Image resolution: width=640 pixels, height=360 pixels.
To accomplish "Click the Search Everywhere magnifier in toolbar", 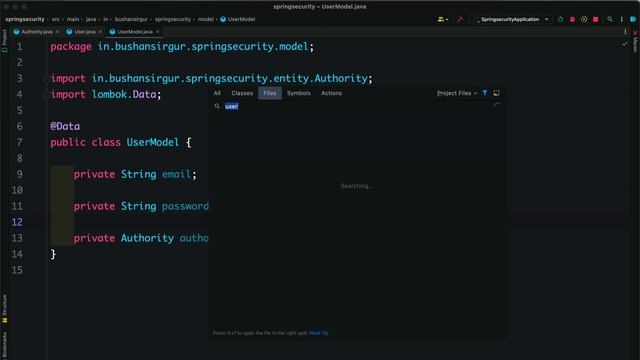I will coord(610,19).
